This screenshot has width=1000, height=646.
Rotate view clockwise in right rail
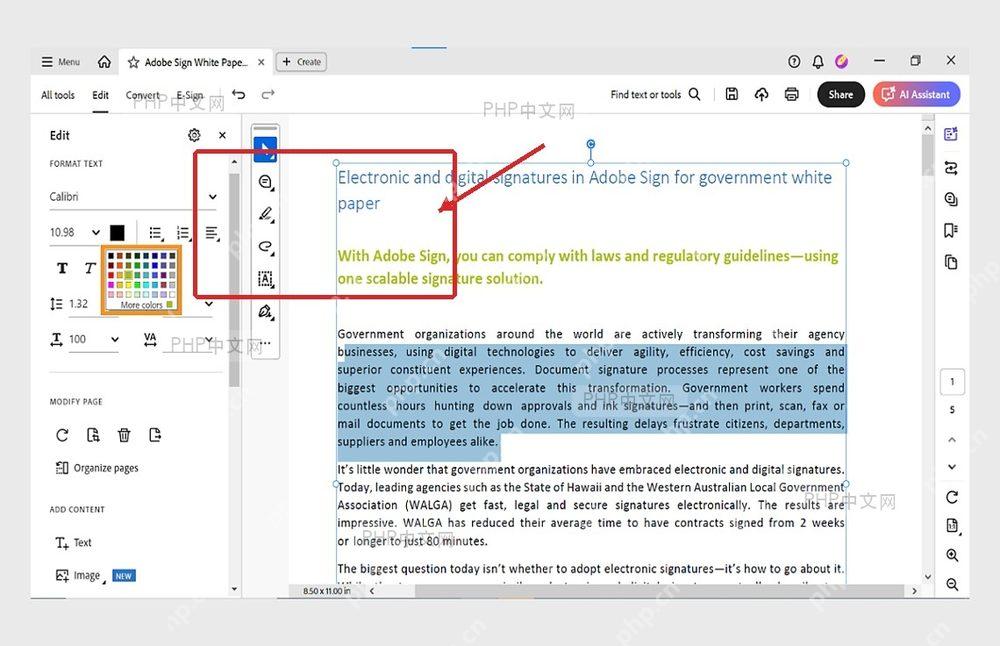pos(952,497)
